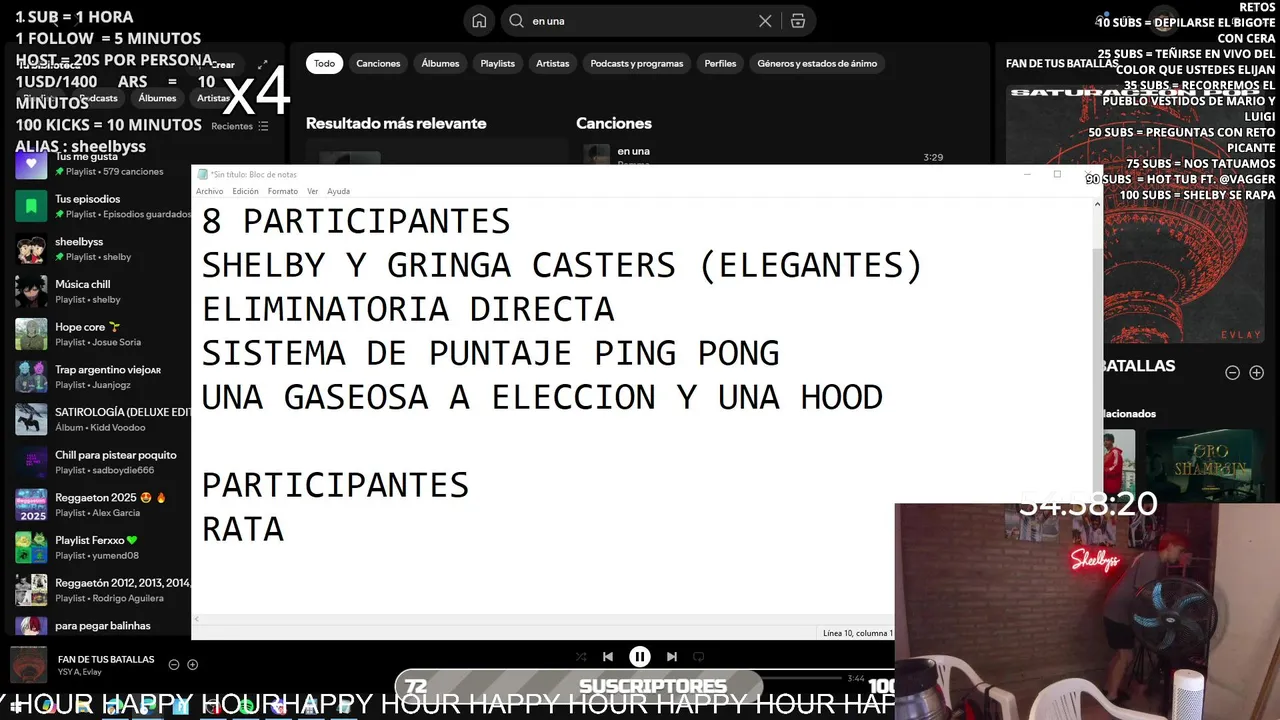The image size is (1280, 720).
Task: Open Tus episodios bookmark cover
Action: [x=31, y=206]
